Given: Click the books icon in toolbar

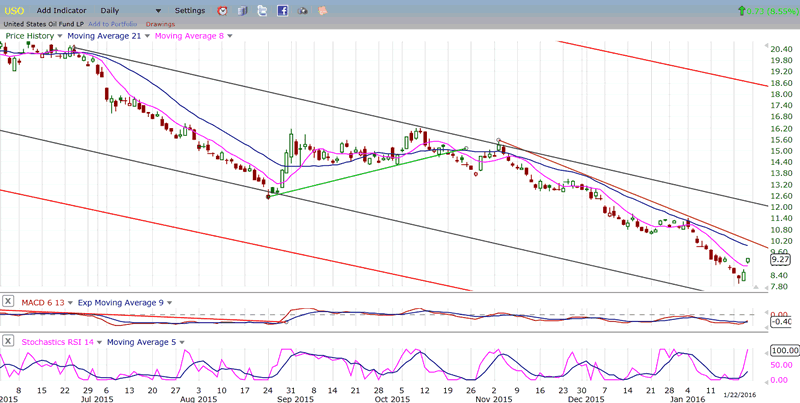Looking at the screenshot, I should [243, 10].
